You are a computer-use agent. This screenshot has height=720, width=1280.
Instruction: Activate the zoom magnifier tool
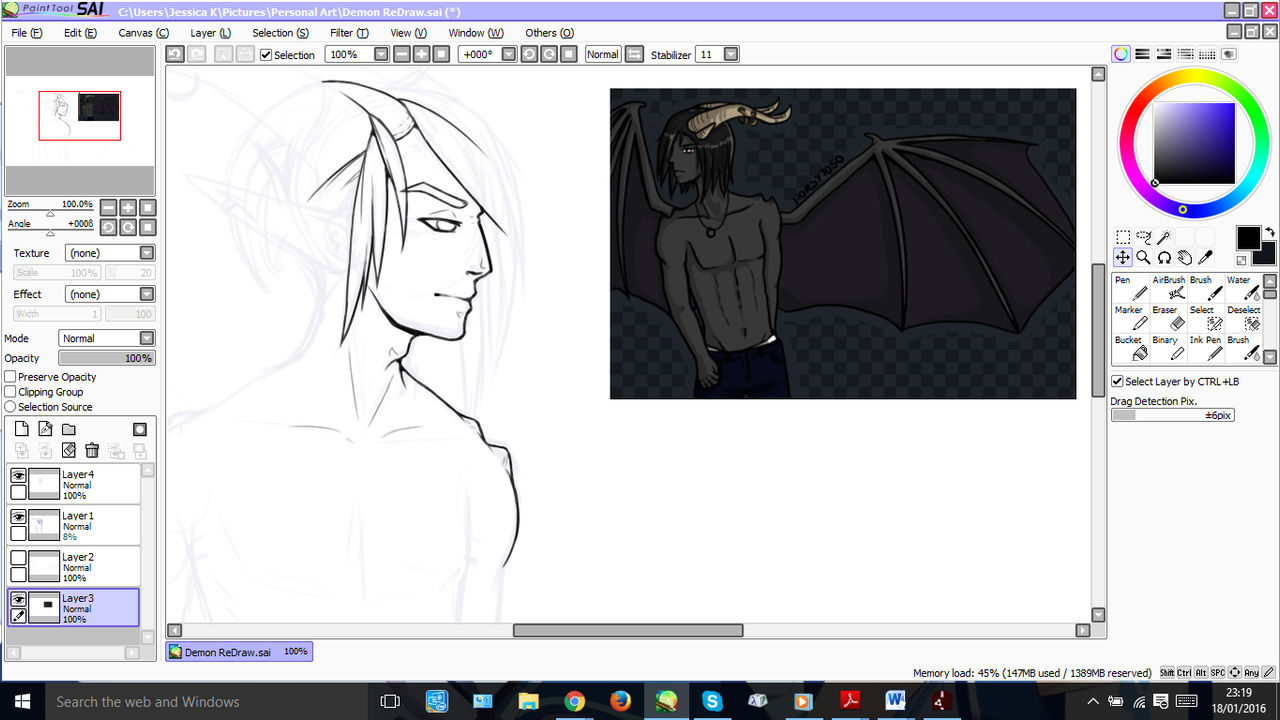(x=1143, y=257)
